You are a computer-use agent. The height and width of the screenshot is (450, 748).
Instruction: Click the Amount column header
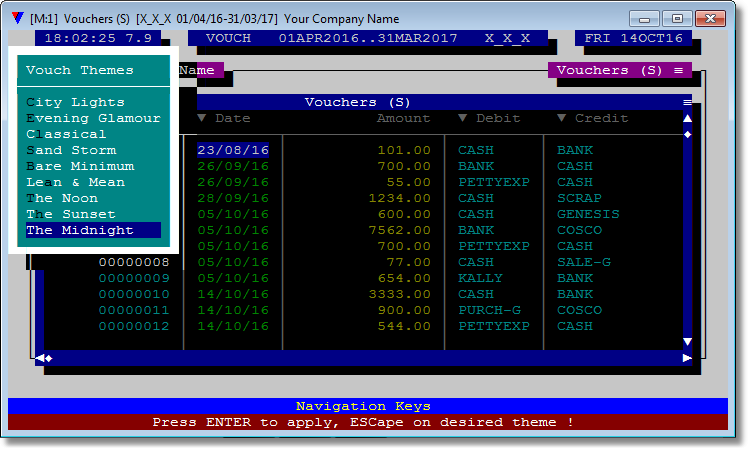click(404, 118)
